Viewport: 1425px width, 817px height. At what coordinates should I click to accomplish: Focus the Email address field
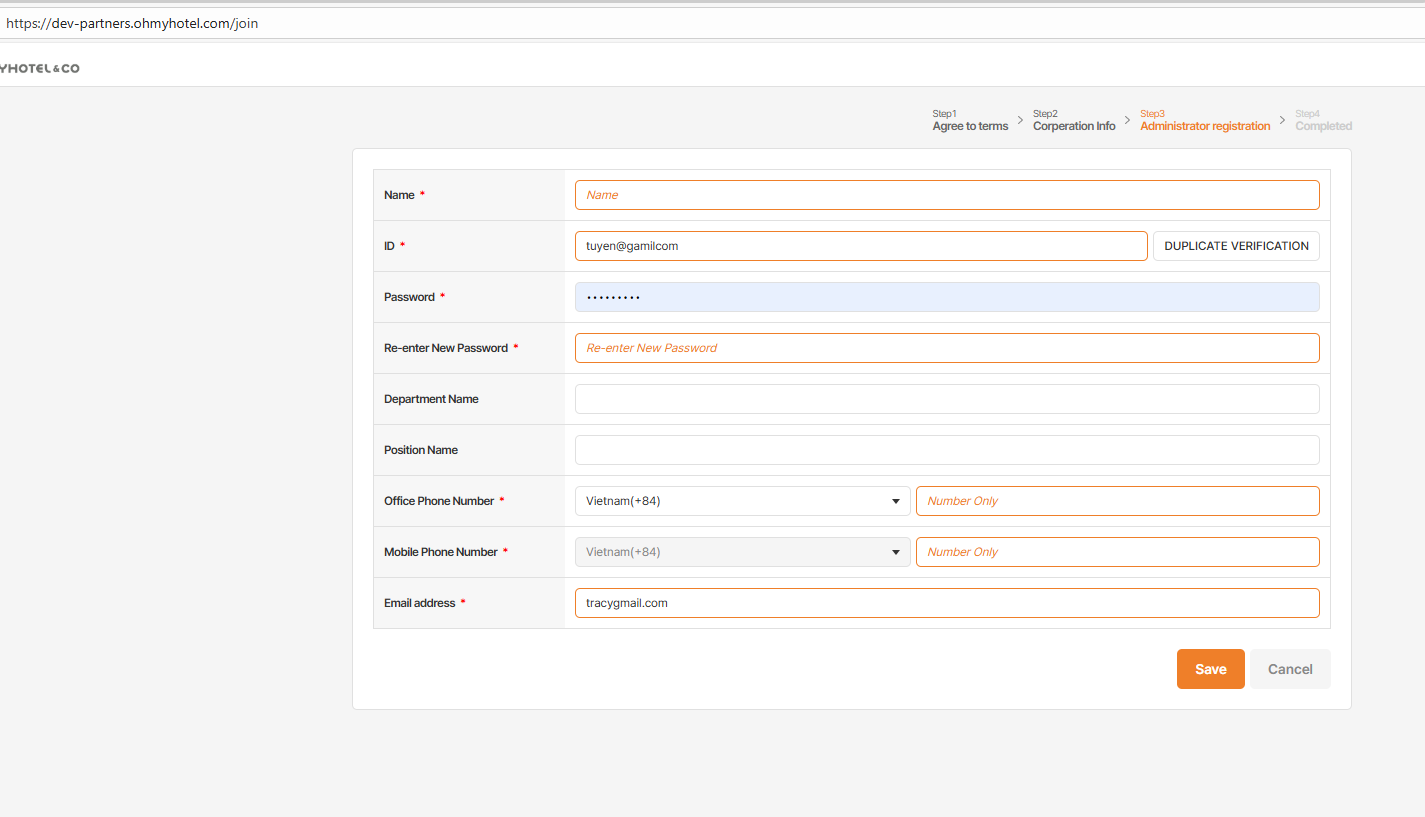coord(946,603)
